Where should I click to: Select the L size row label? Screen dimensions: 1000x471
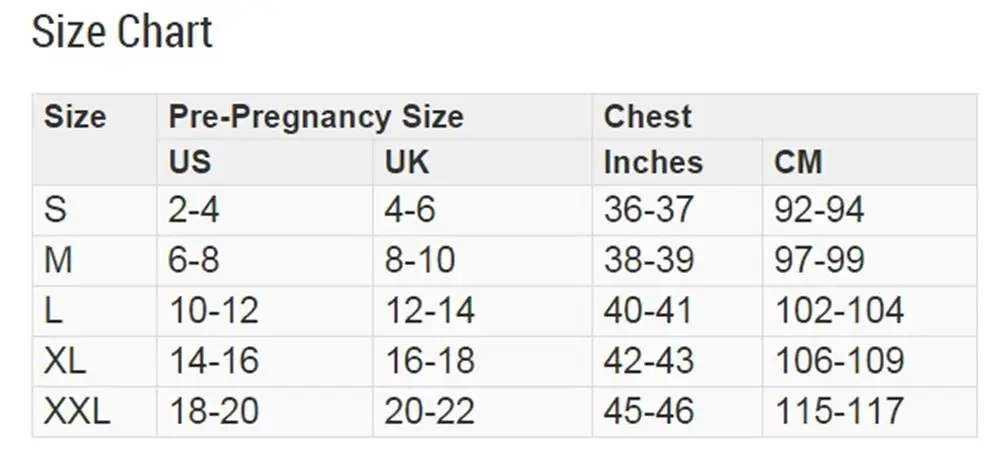[x=94, y=311]
